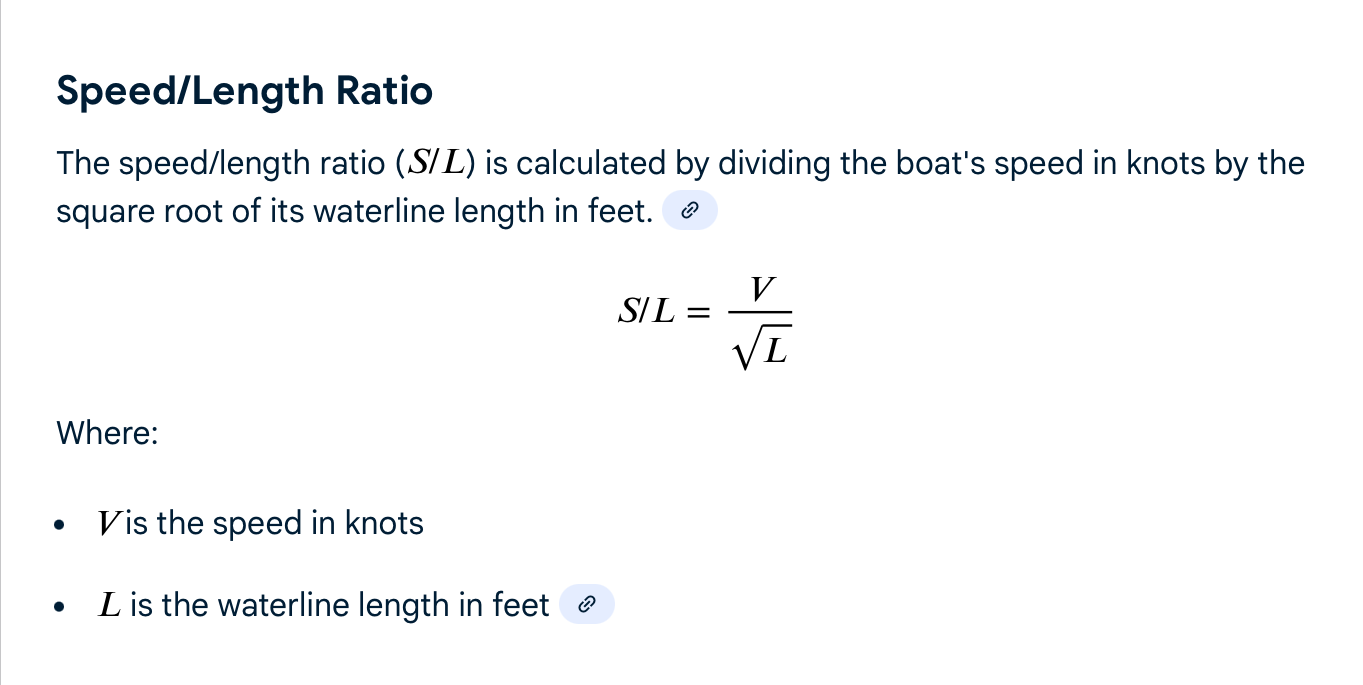
Task: Click the bullet dot before the L definition
Action: 63,606
